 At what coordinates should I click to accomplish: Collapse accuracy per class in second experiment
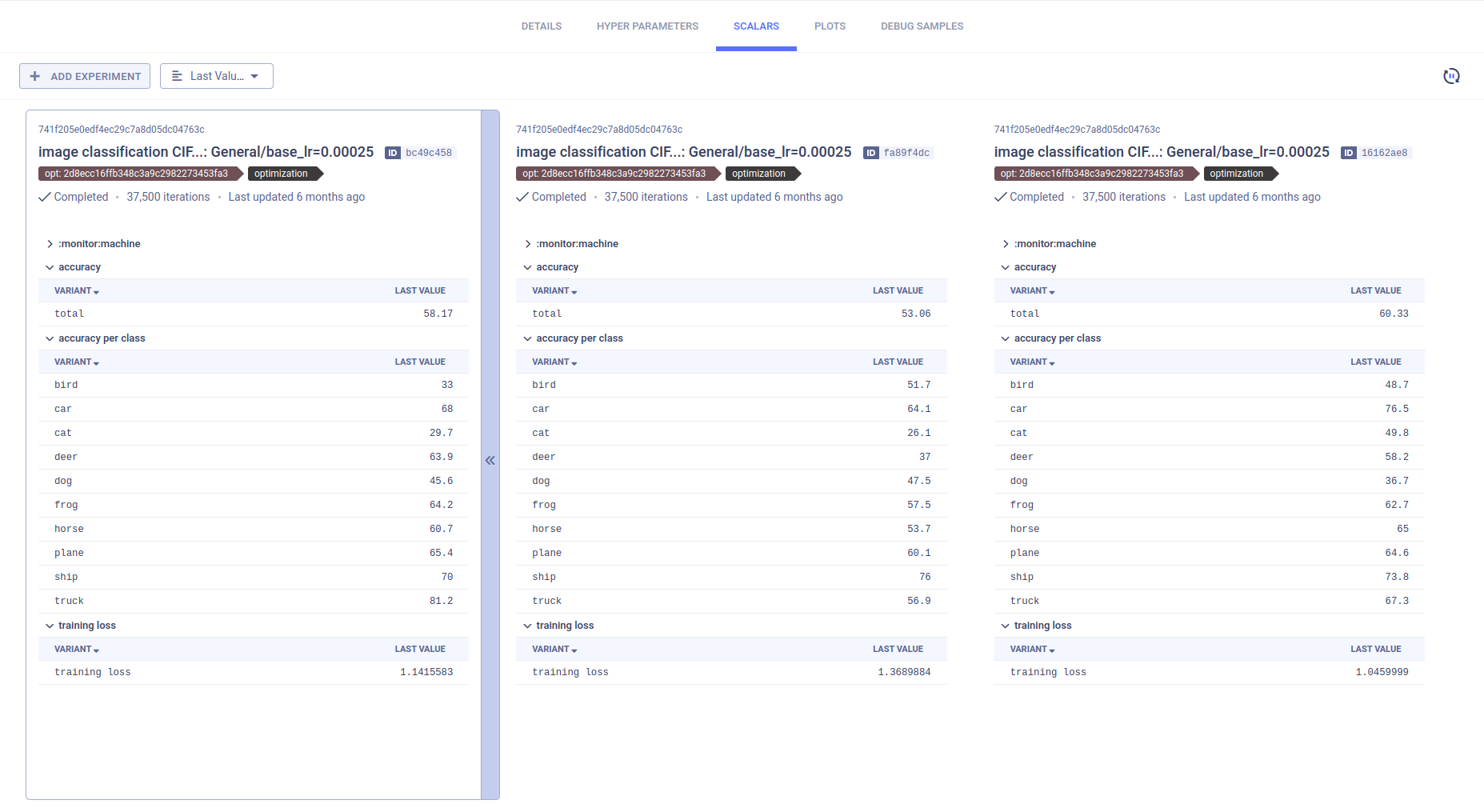pyautogui.click(x=527, y=338)
